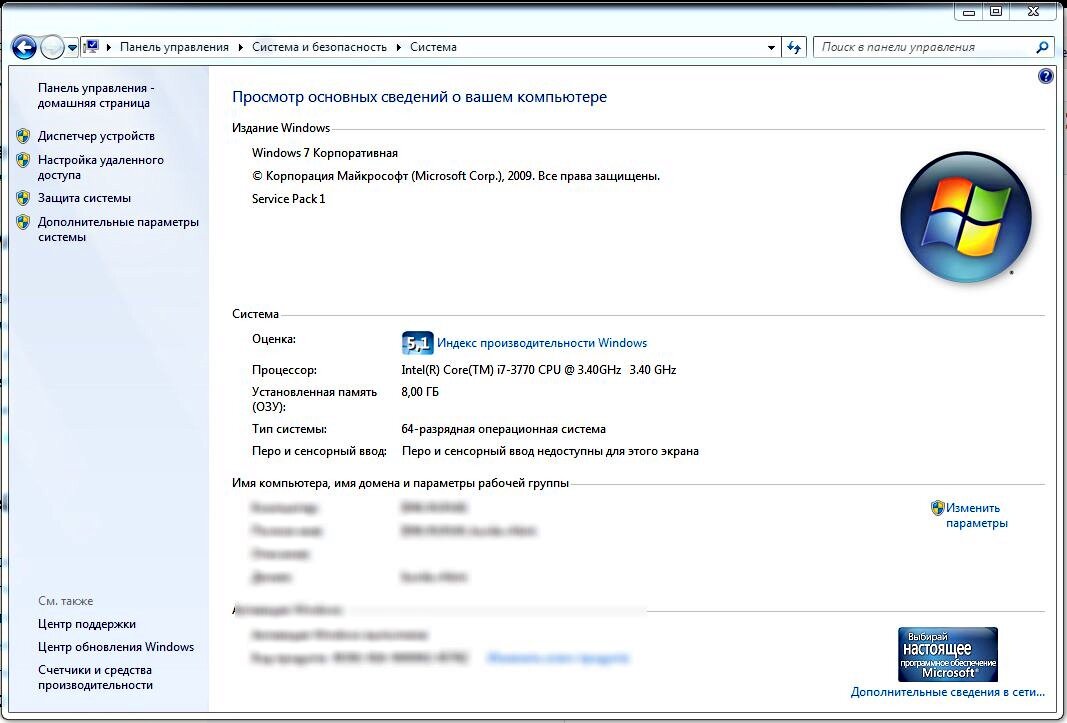Refresh the page with the refresh icon

point(793,48)
